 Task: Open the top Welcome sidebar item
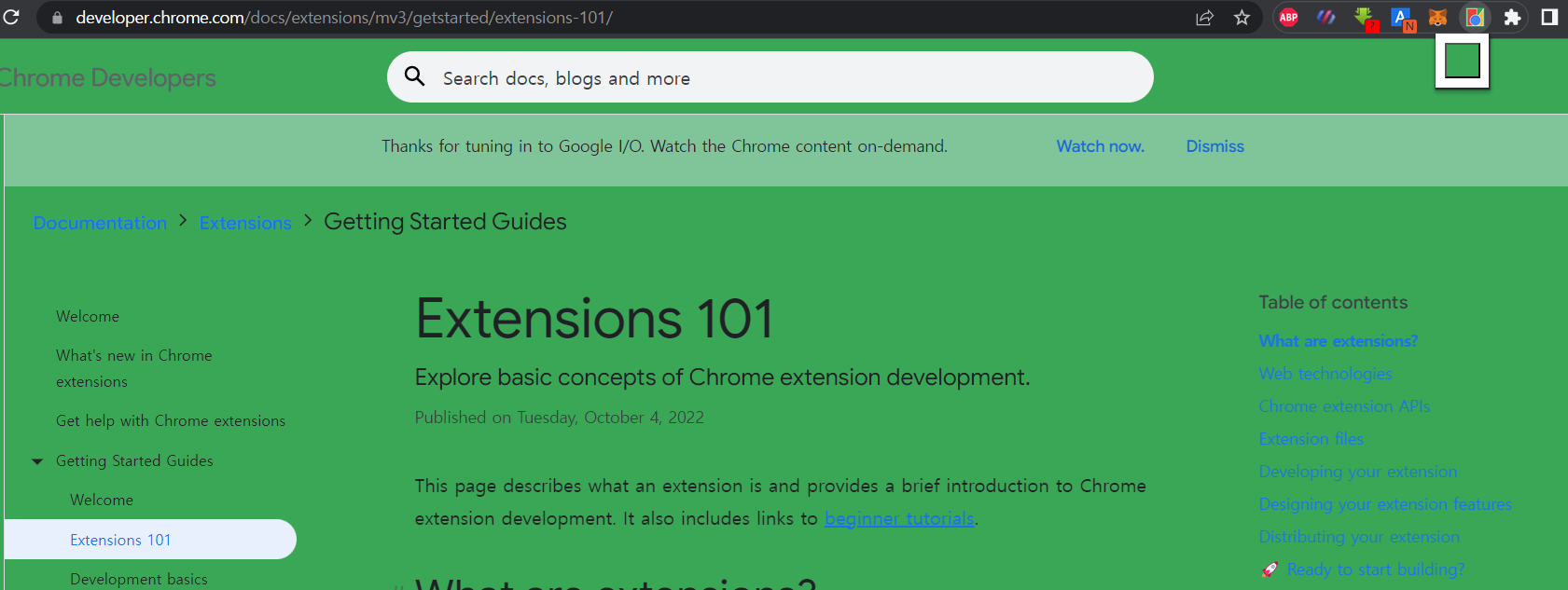pos(88,317)
